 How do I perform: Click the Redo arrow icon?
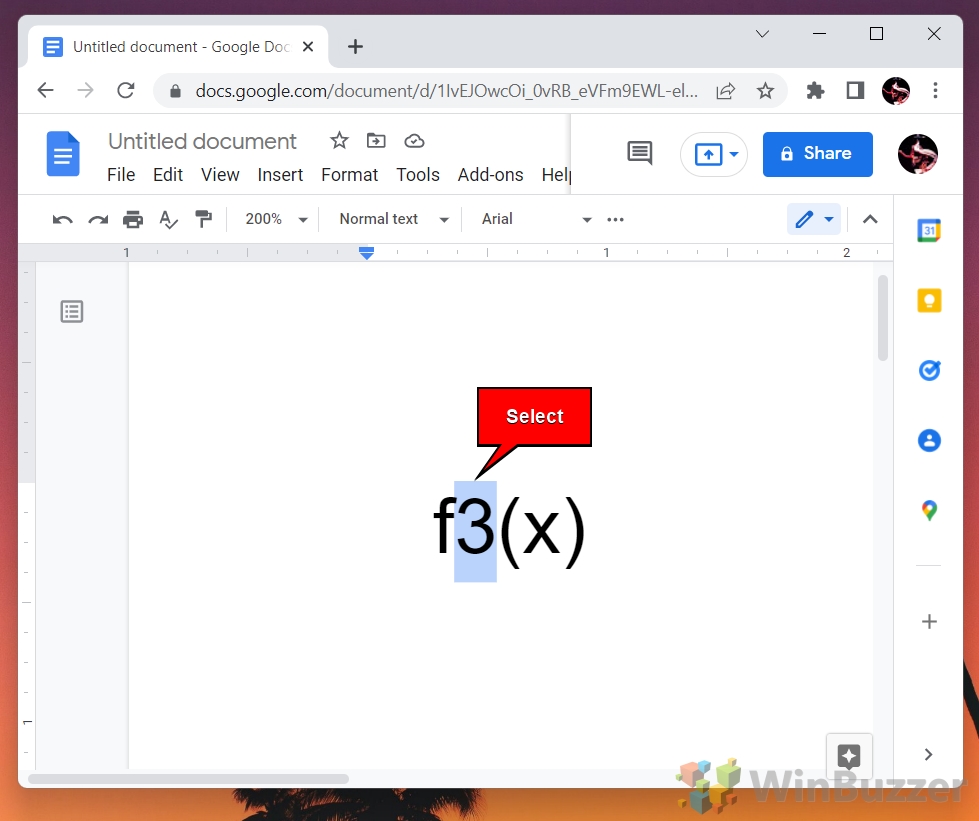pyautogui.click(x=98, y=219)
